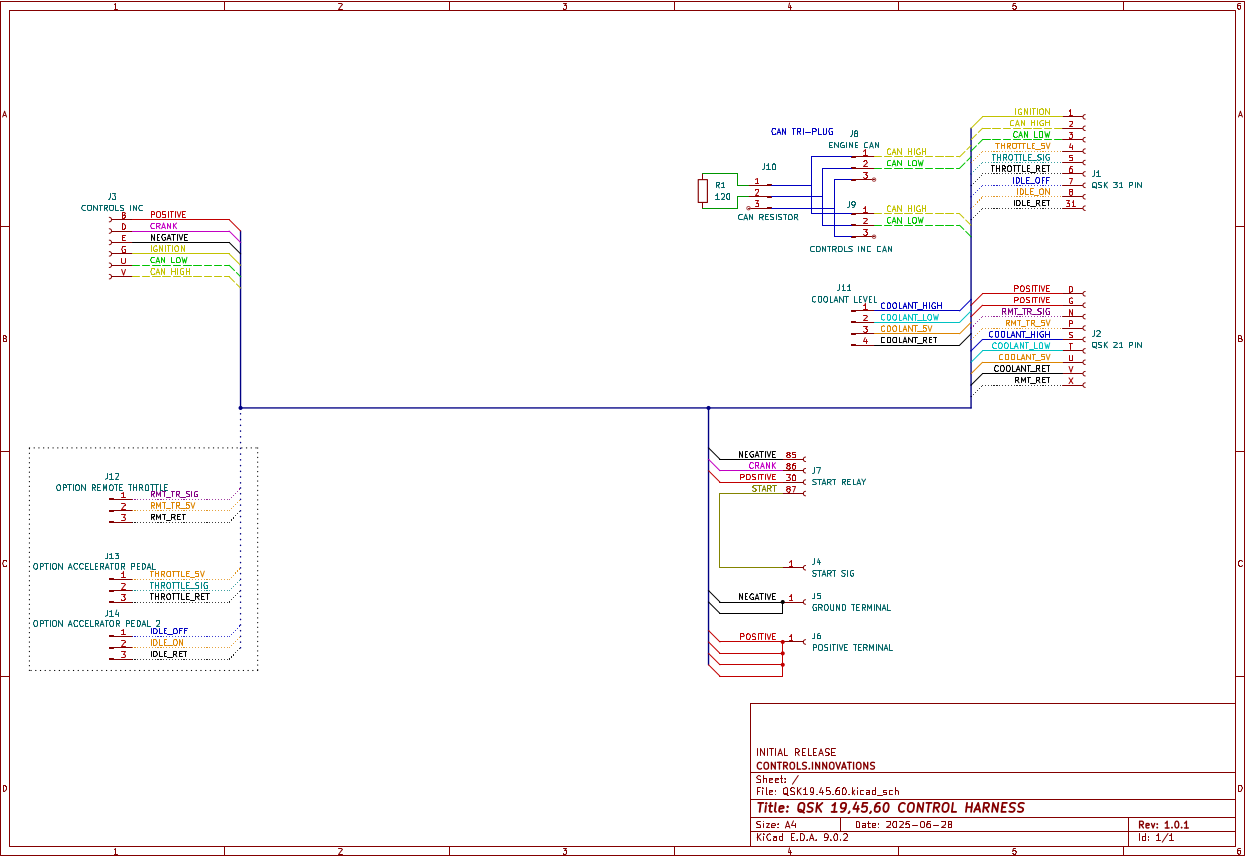Viewport: 1246px width, 857px height.
Task: Select the CRANK wire label on J3
Action: click(163, 226)
